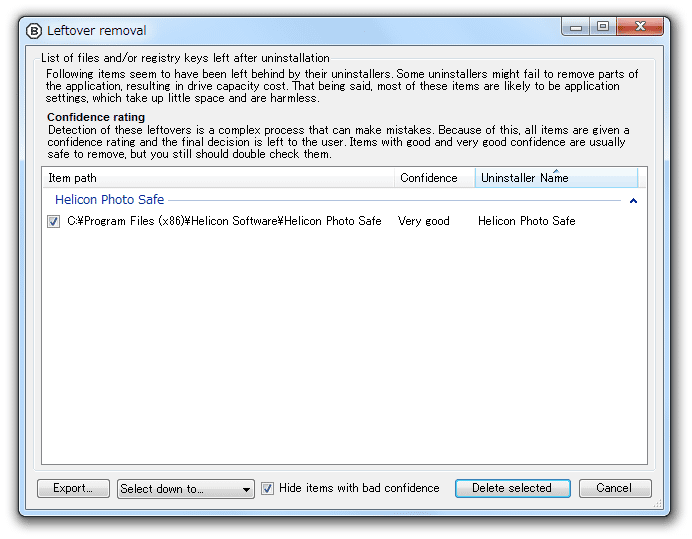
Task: Click the BCUninstaller logo icon in title bar
Action: point(34,31)
